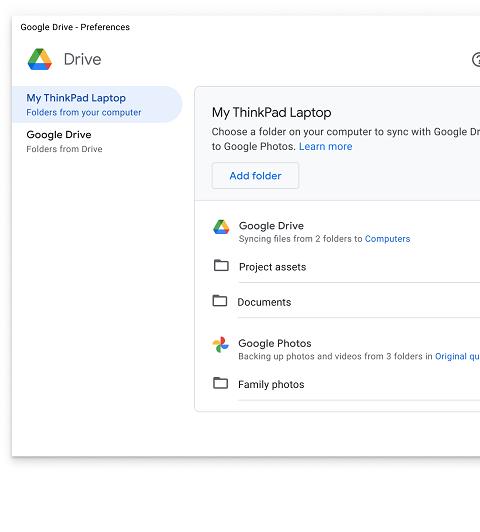
Task: Click the Google Drive section icon
Action: click(x=221, y=227)
